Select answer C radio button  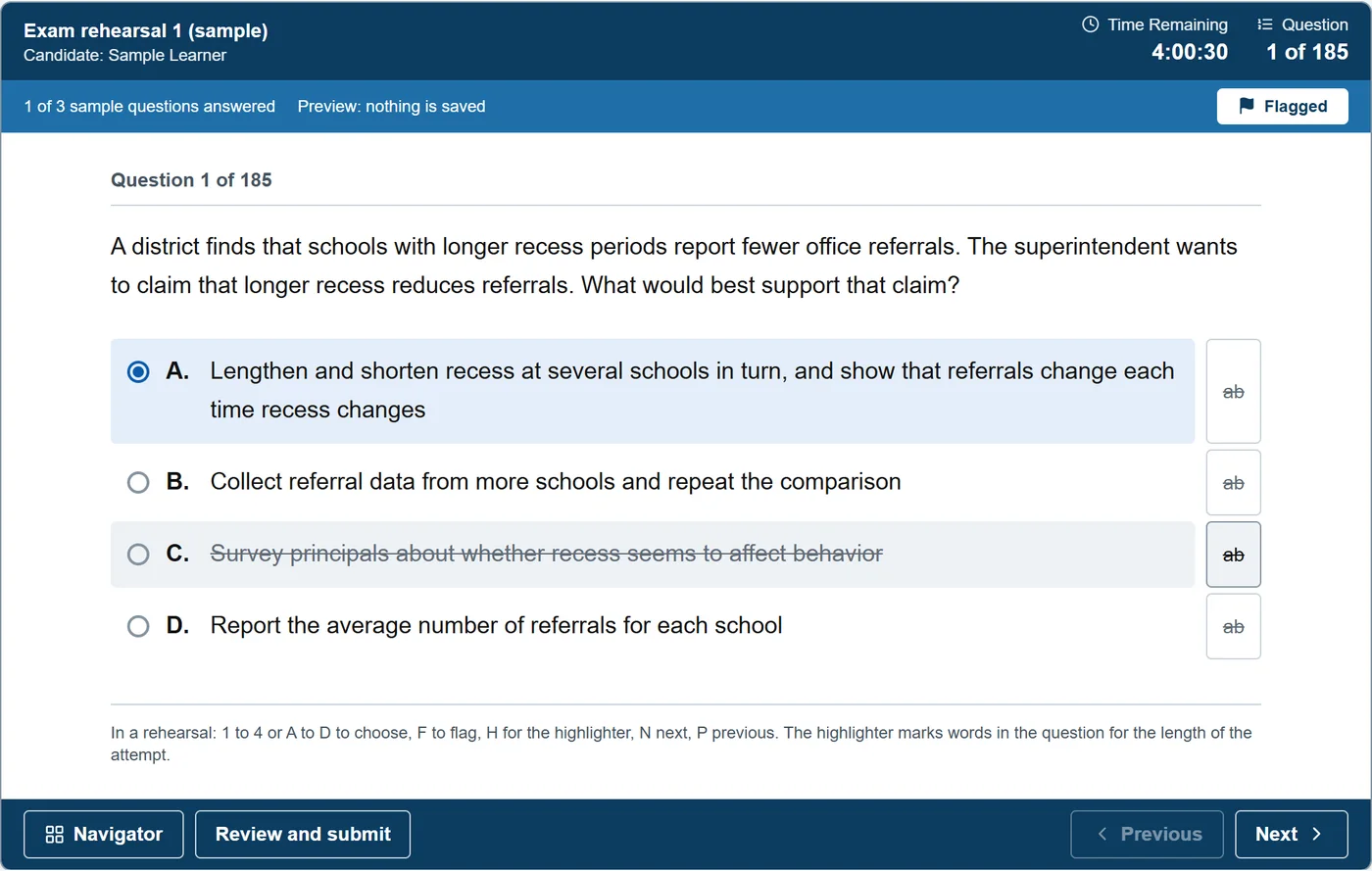[138, 555]
